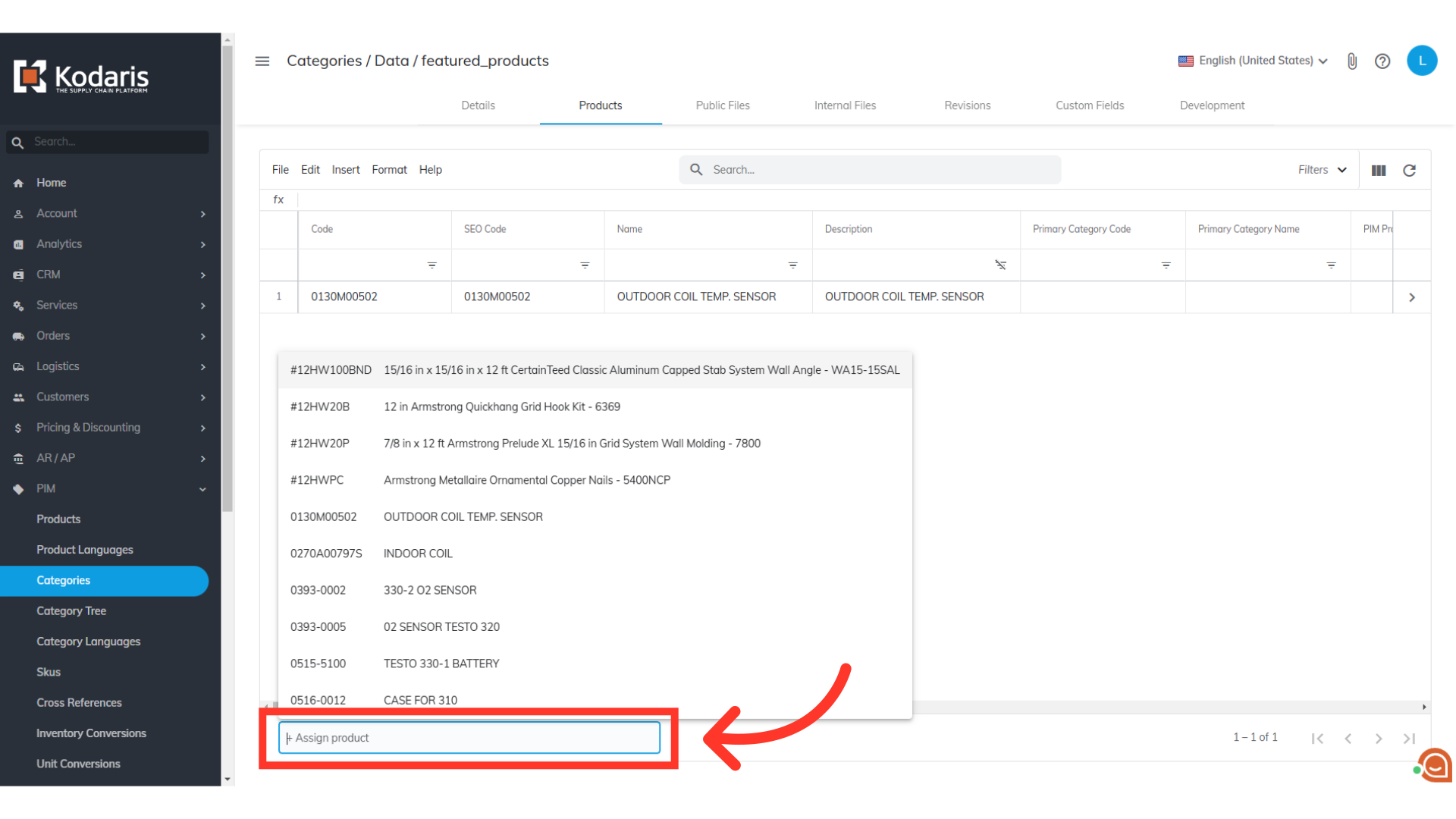Open user profile avatar L
The image size is (1456, 819).
coord(1422,61)
